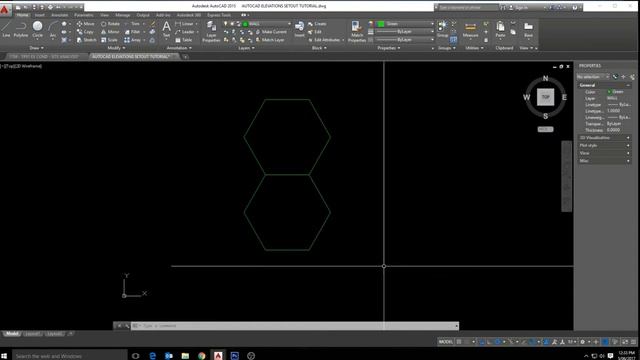Select the Line drawing tool
Screen dimensions: 640x360
6,29
